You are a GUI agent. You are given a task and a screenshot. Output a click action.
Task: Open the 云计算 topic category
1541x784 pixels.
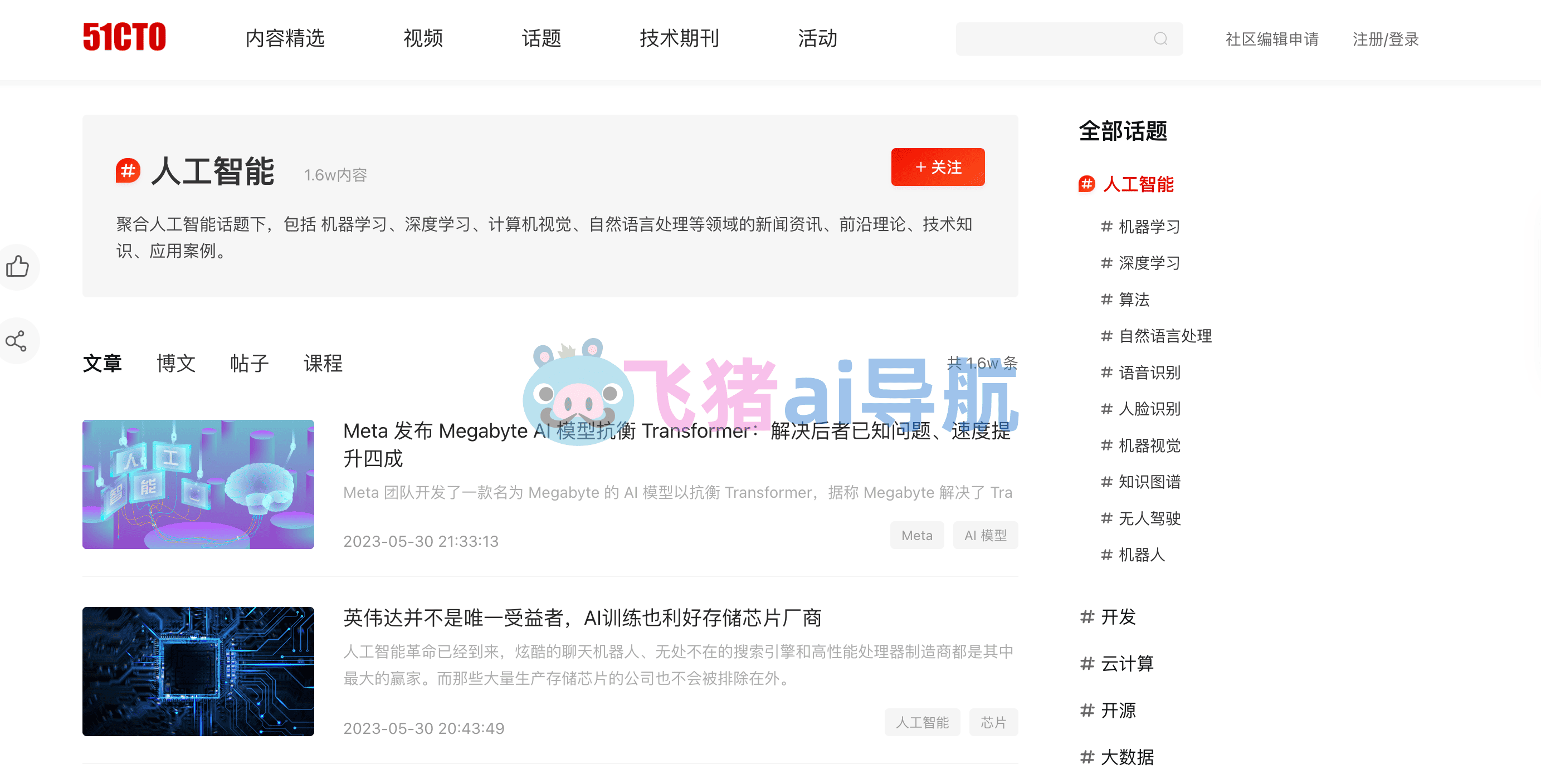1127,663
